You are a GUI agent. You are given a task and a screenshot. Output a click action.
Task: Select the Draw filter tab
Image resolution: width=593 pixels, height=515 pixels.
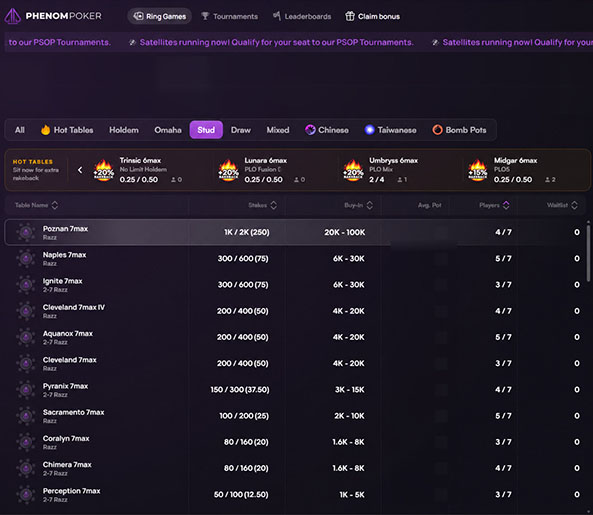(x=241, y=130)
